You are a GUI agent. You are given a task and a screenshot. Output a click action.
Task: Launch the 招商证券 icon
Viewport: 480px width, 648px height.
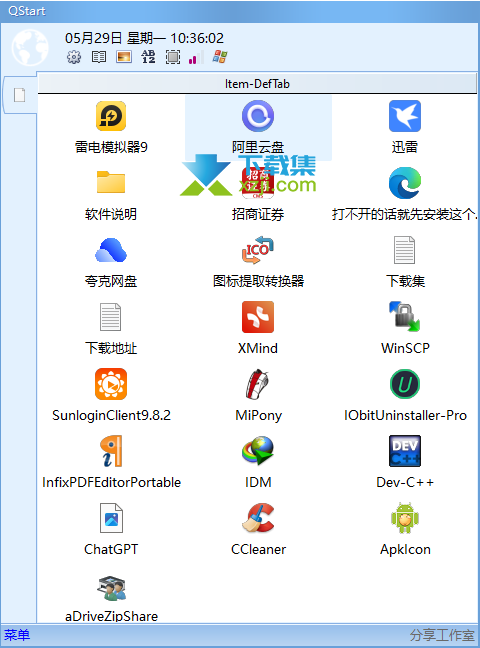click(x=258, y=183)
